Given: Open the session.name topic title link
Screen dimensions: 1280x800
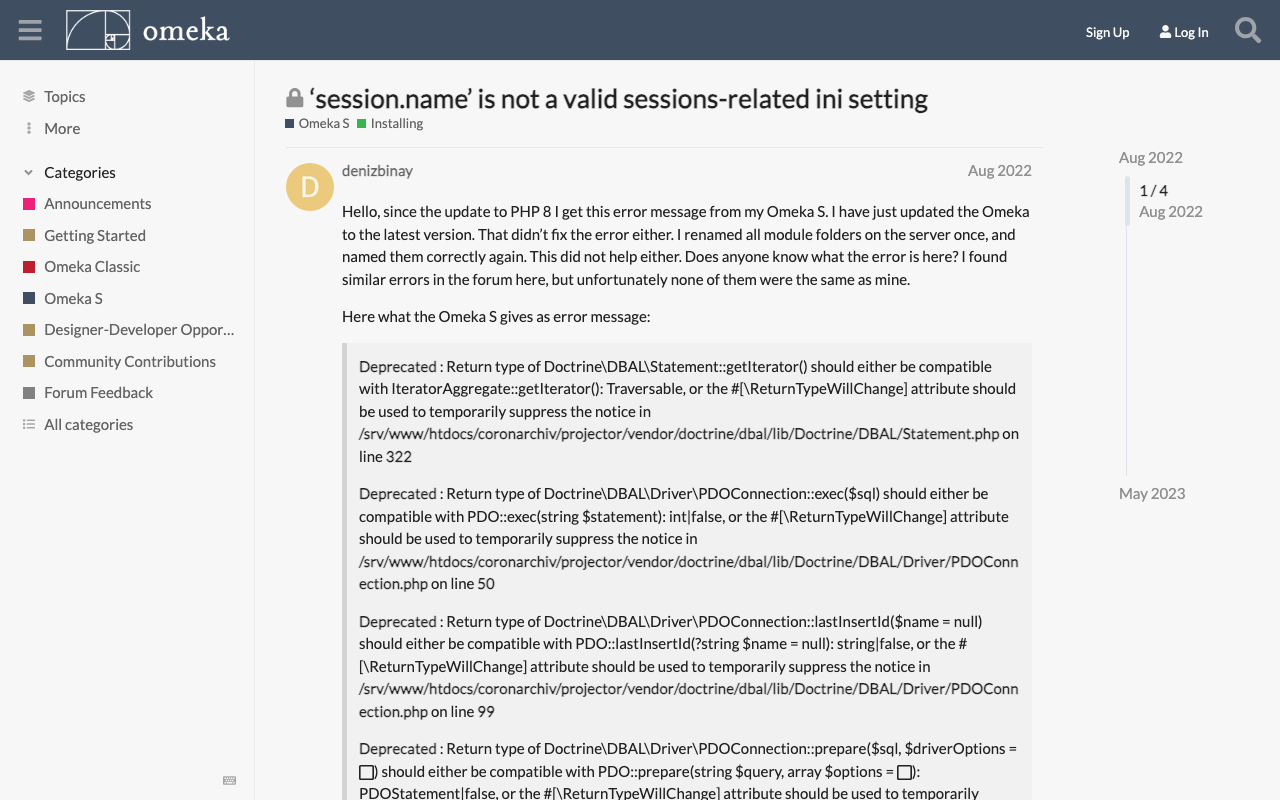Looking at the screenshot, I should 619,97.
